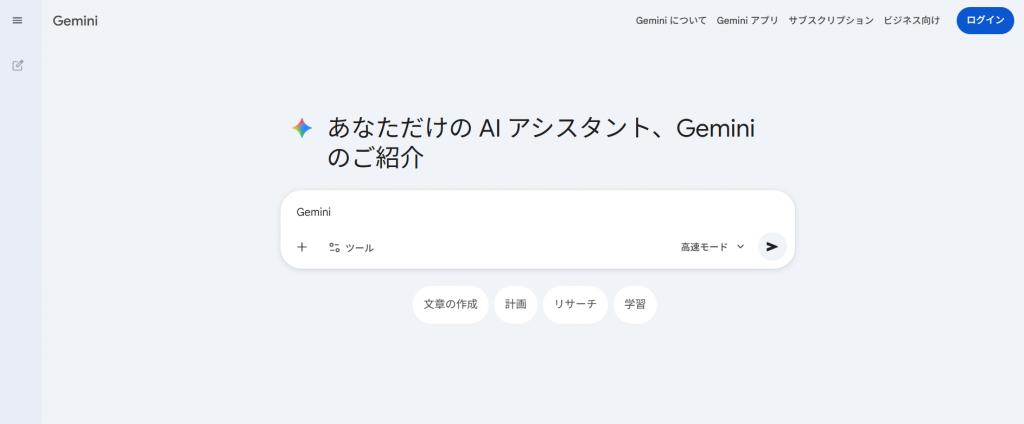Open the ツール tools sliders icon

(335, 247)
